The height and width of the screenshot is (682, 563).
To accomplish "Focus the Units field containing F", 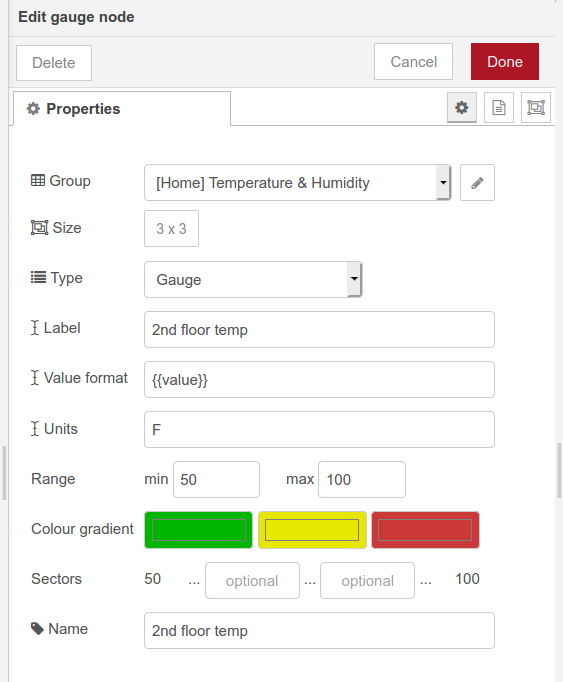I will pos(319,430).
